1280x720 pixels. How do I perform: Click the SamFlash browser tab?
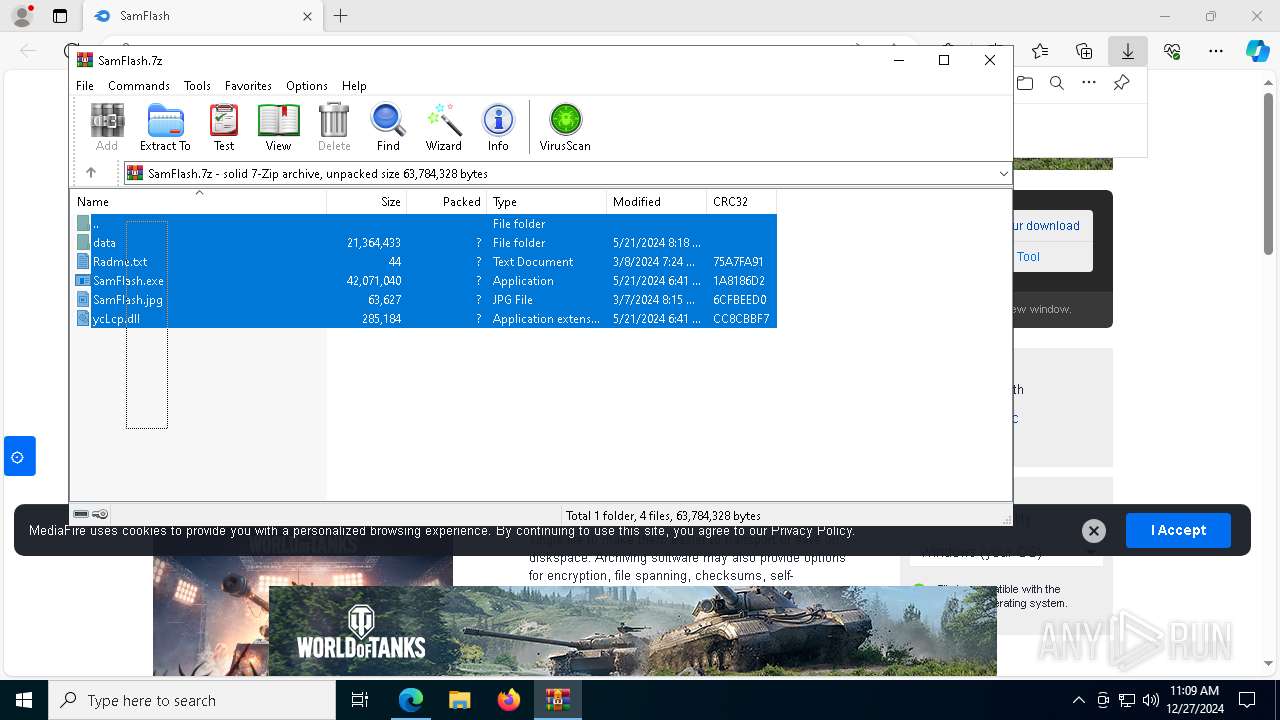point(203,16)
